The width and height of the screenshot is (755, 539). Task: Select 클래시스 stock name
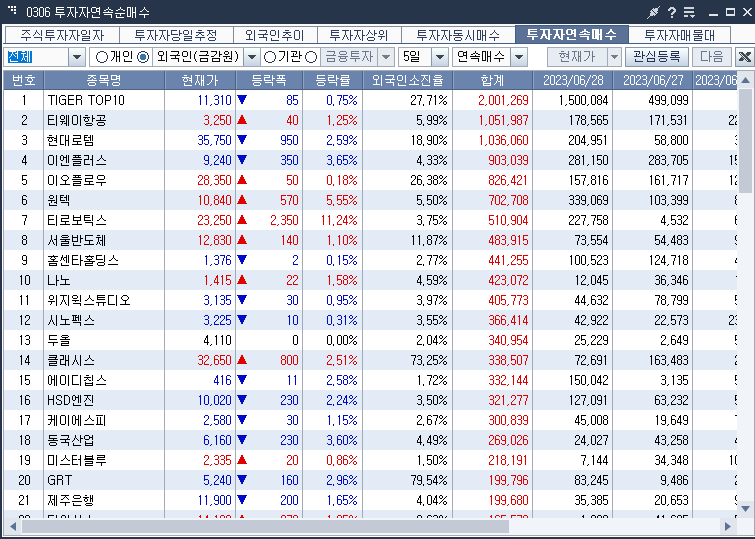(x=71, y=360)
